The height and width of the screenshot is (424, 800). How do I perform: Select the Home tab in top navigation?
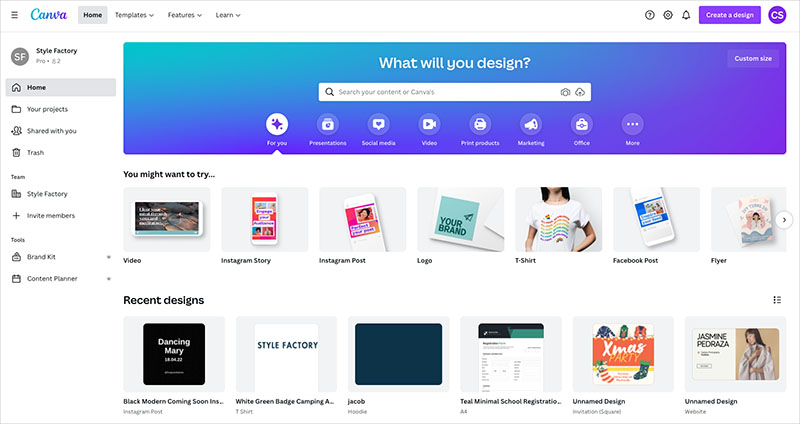coord(92,15)
